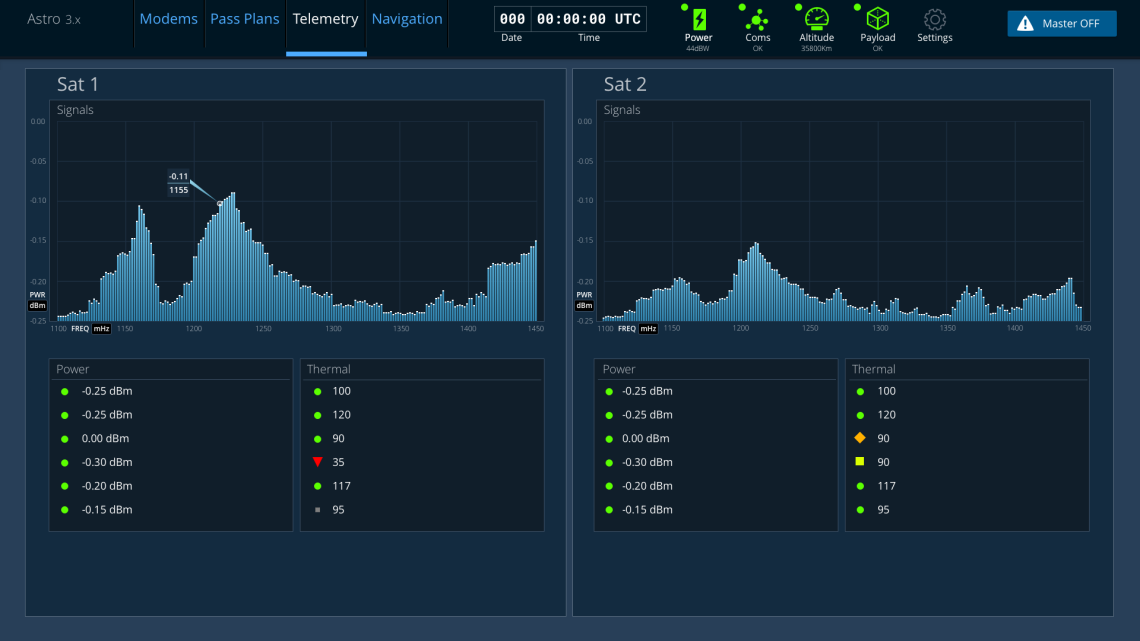This screenshot has width=1140, height=641.
Task: Click the Astro 3.x app title
Action: pyautogui.click(x=54, y=19)
